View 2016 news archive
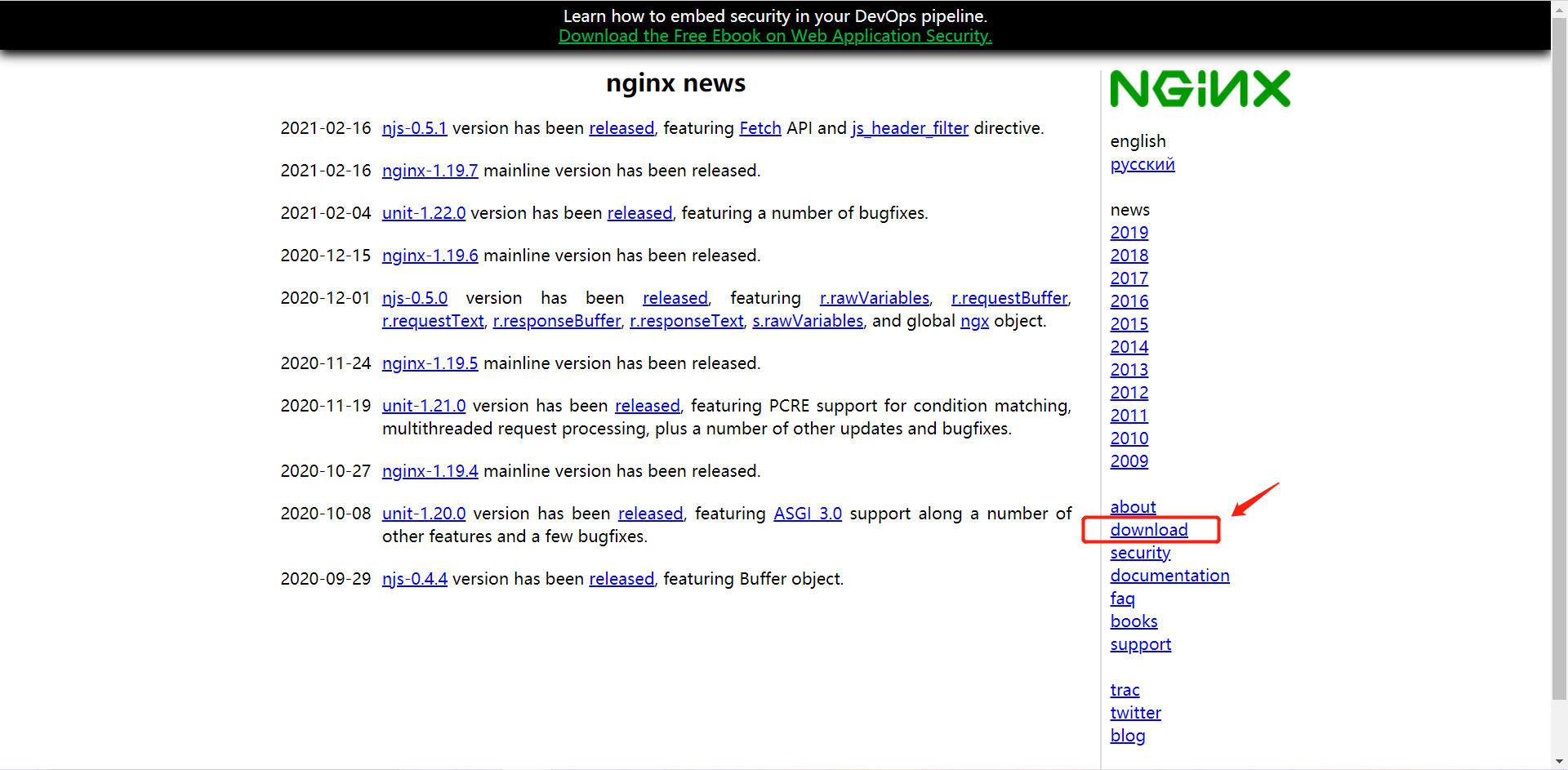The width and height of the screenshot is (1568, 770). click(1129, 301)
